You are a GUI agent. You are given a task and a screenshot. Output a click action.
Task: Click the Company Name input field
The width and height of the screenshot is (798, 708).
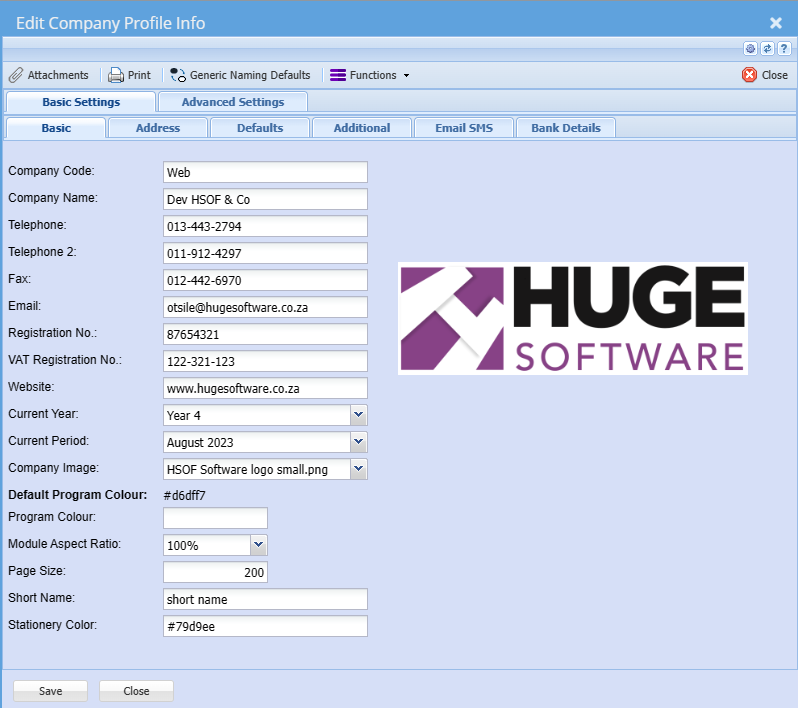click(265, 200)
